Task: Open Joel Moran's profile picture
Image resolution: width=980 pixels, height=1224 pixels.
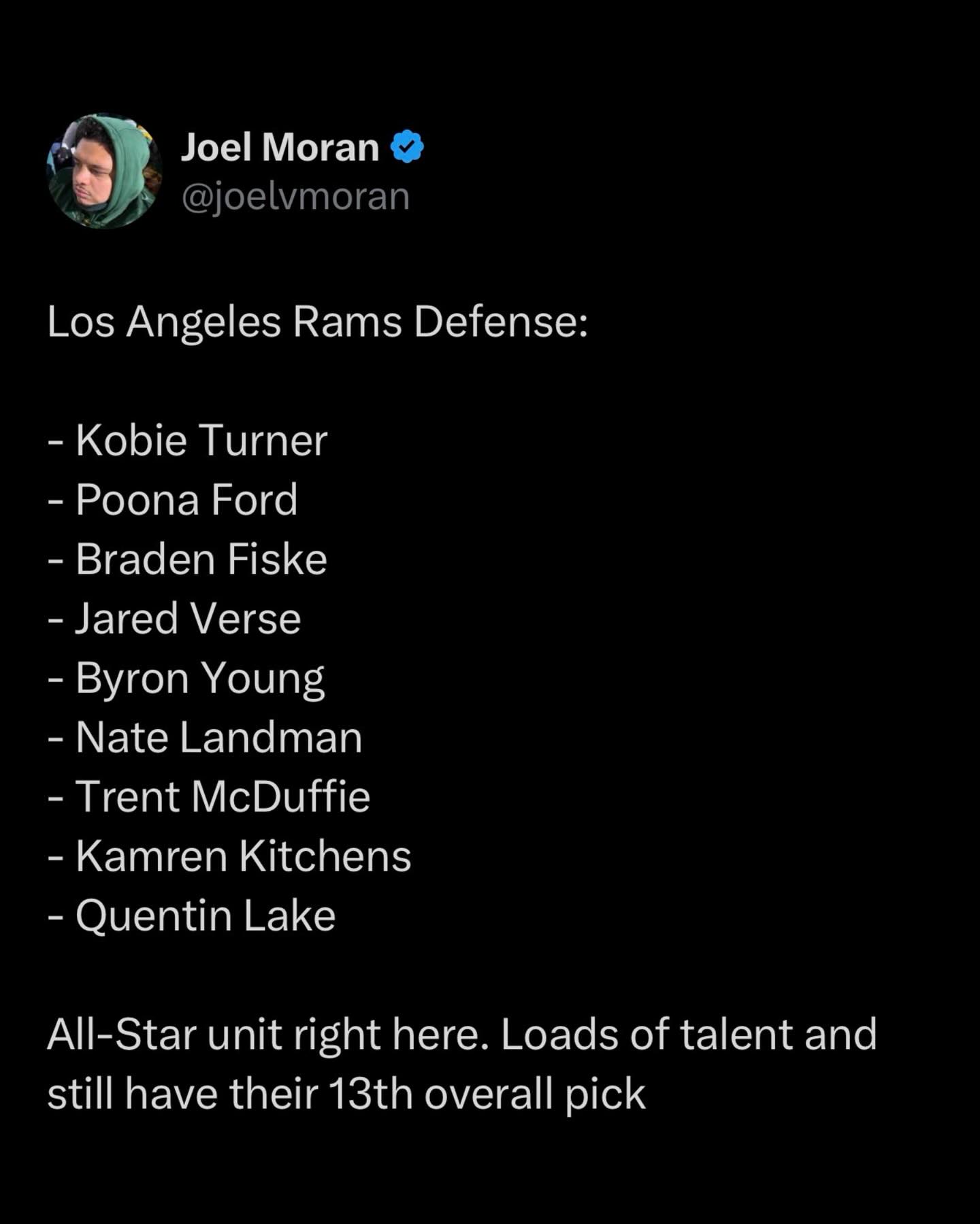Action: coord(104,171)
